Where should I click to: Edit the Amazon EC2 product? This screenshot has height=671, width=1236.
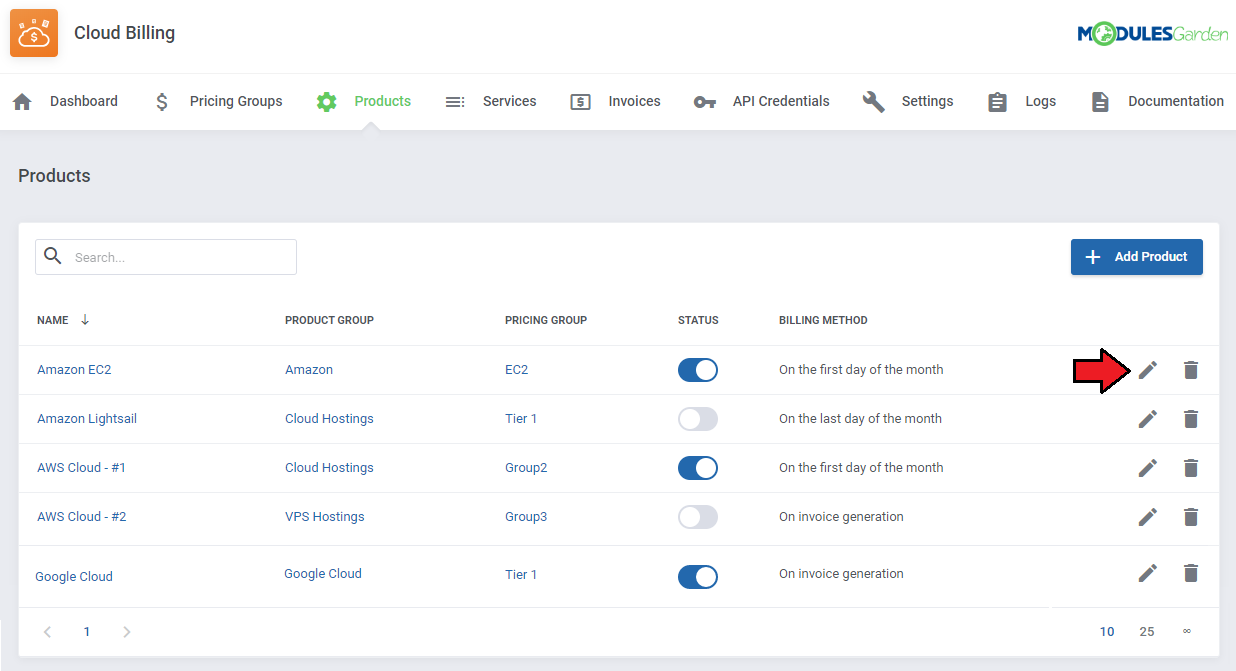tap(1148, 370)
